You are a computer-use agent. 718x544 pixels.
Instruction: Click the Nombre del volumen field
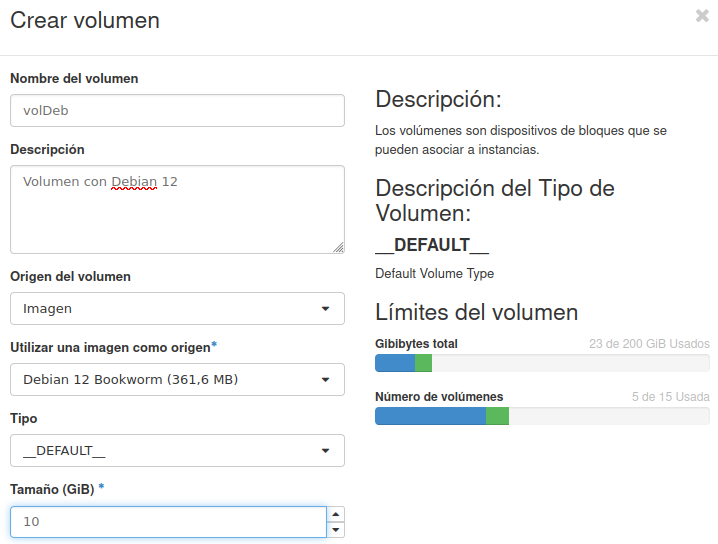177,110
